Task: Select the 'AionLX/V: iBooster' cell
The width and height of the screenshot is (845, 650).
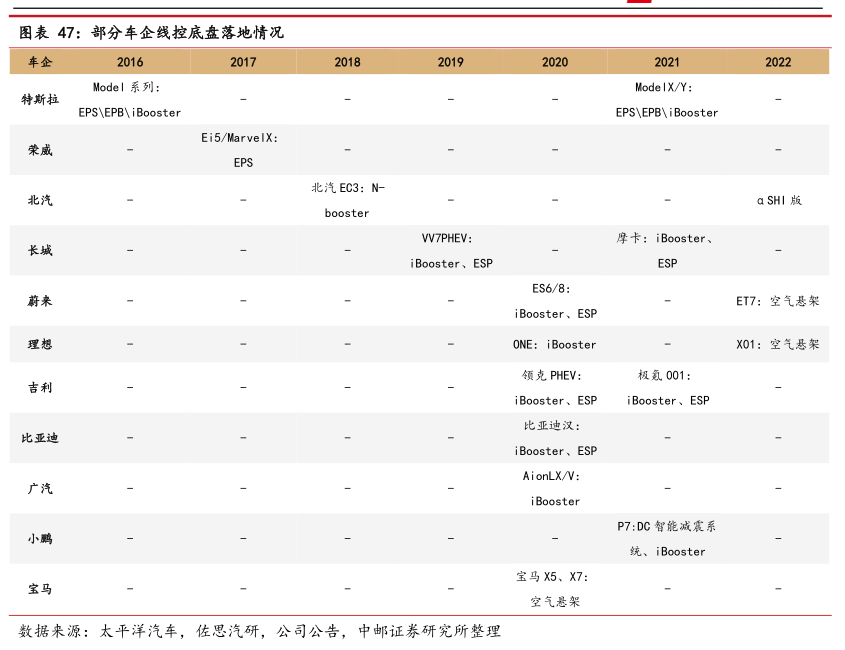Action: click(x=555, y=489)
